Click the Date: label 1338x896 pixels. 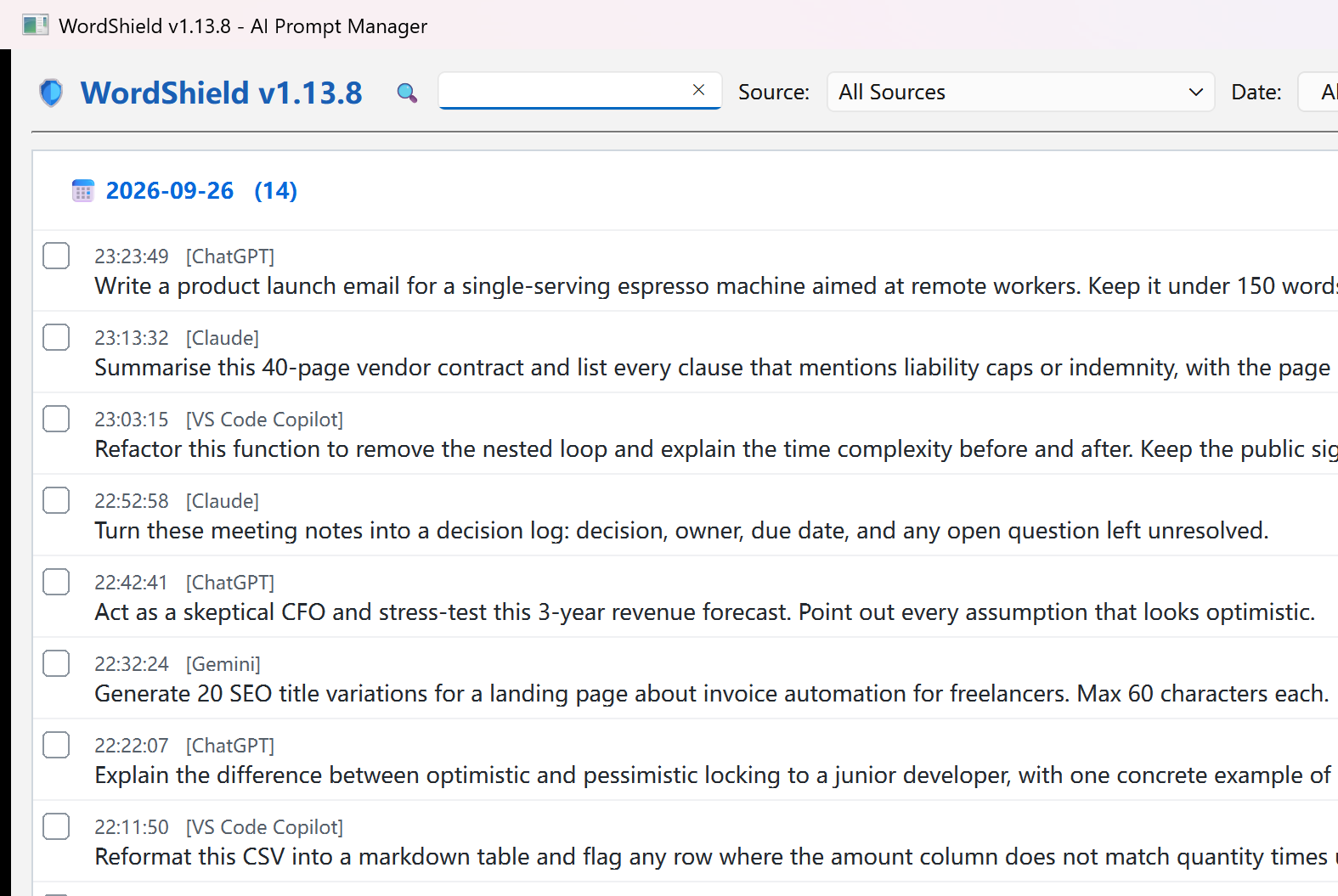[1256, 92]
